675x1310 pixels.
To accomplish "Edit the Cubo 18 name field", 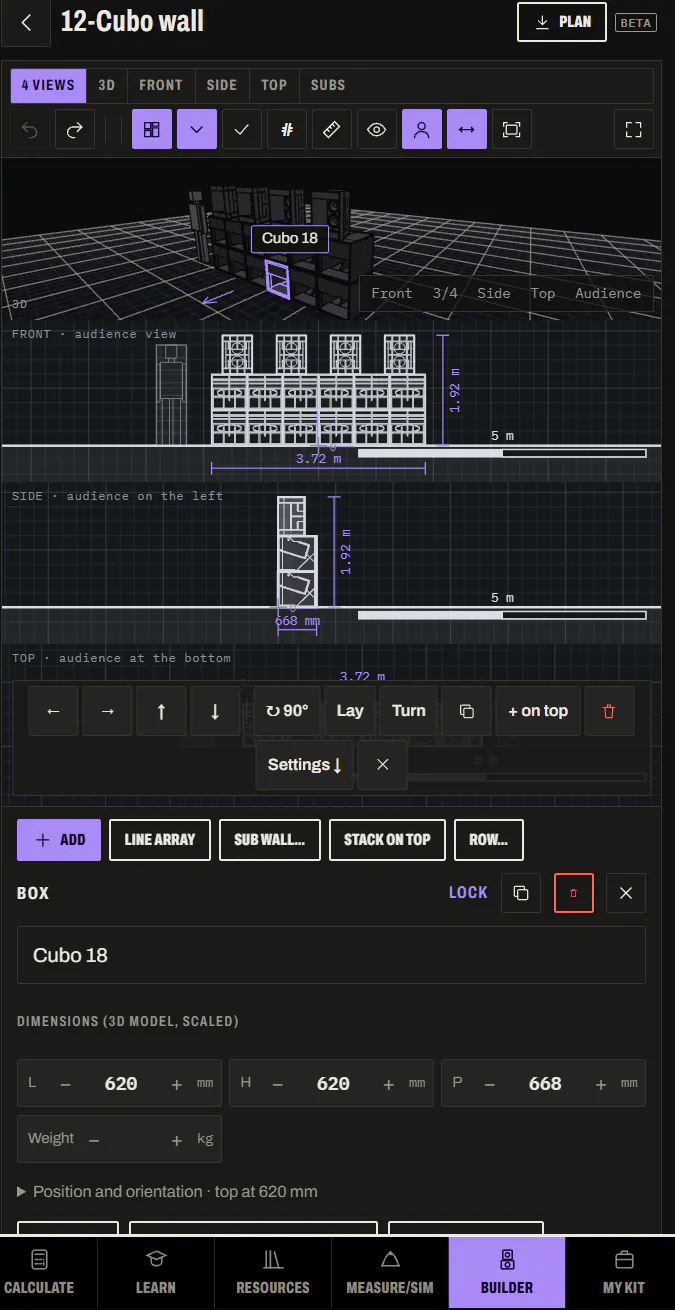I will point(331,955).
